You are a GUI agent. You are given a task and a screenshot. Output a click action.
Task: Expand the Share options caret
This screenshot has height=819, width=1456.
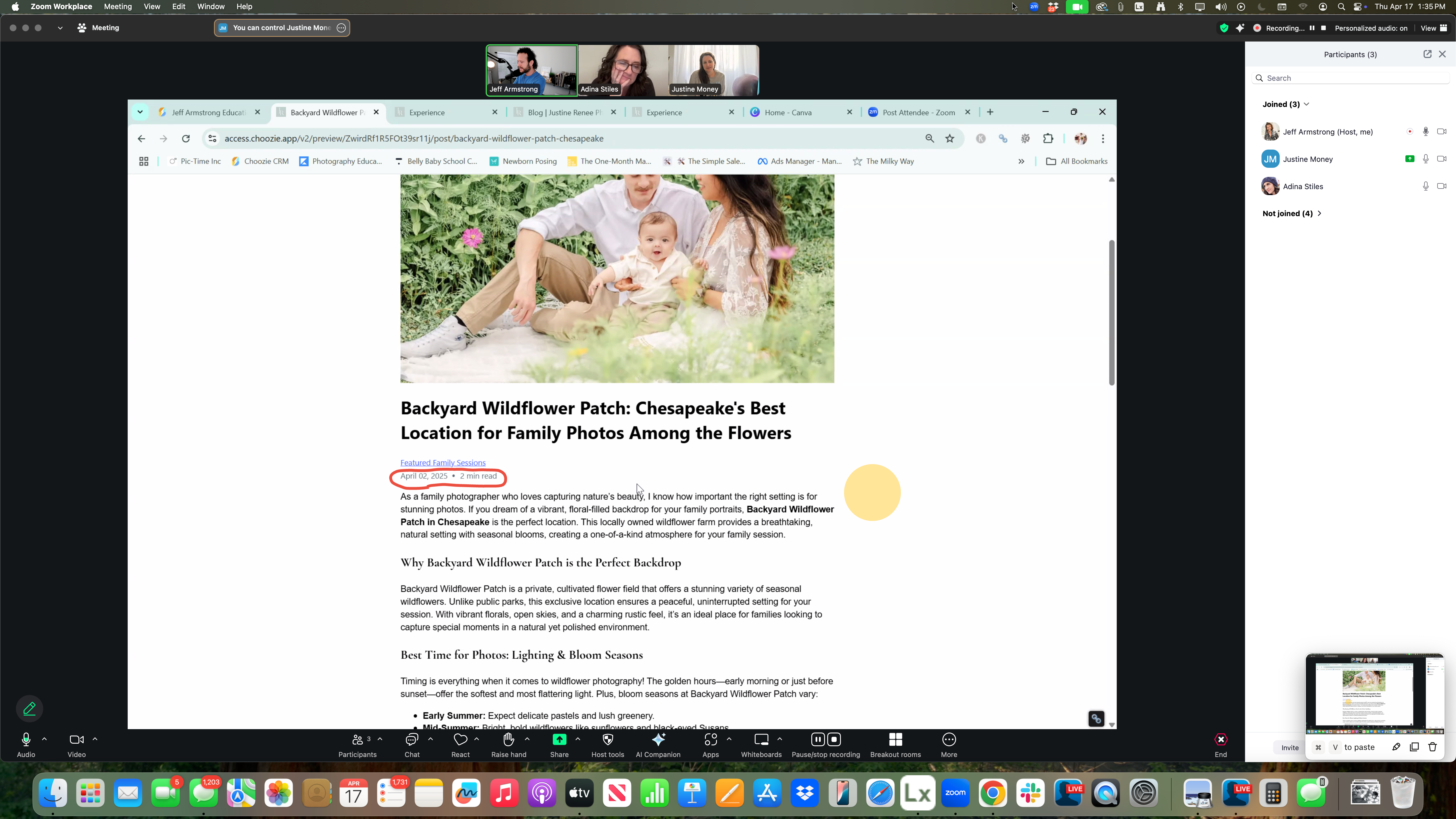(578, 739)
